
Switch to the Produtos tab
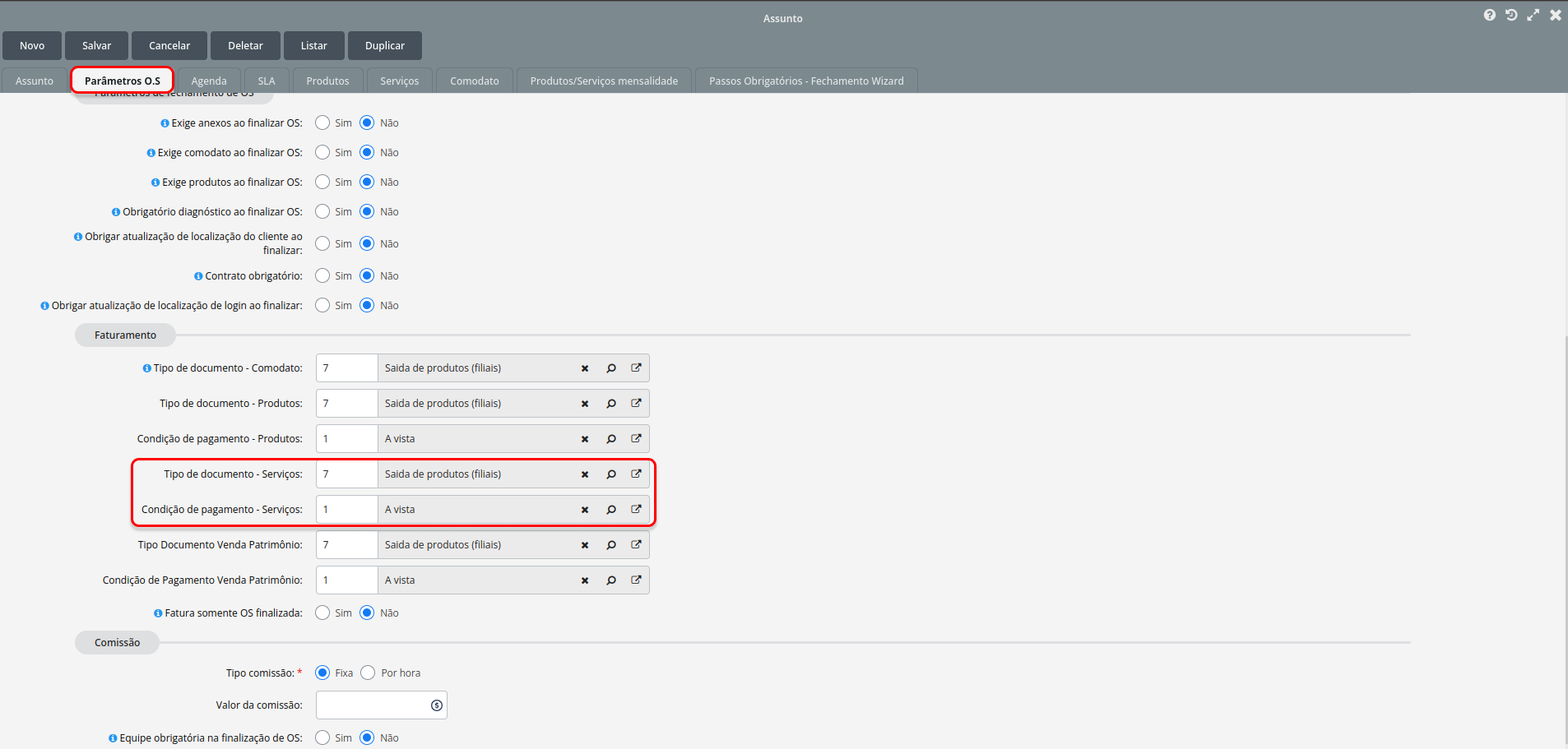coord(327,81)
